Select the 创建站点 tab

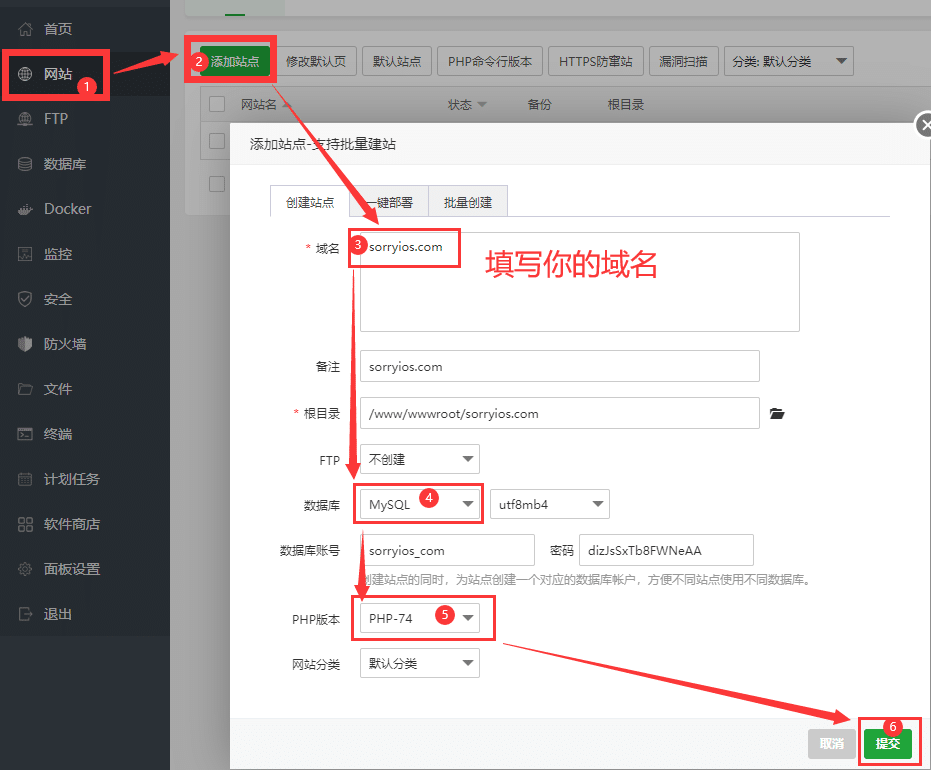tap(310, 202)
